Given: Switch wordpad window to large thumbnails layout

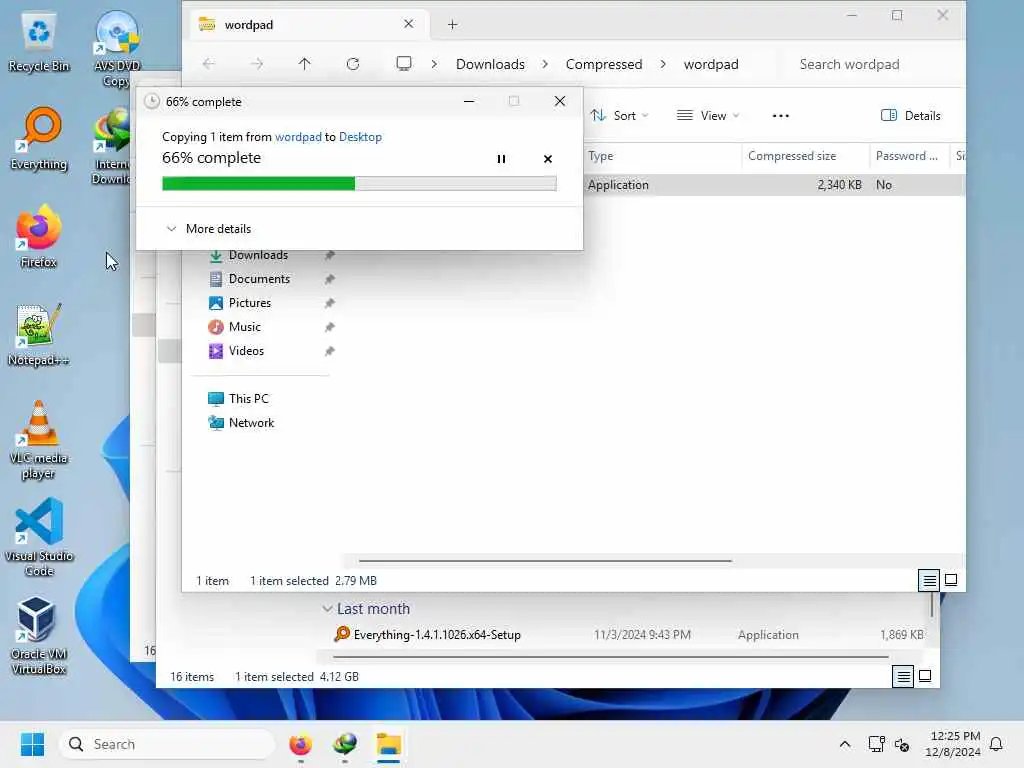Looking at the screenshot, I should [951, 580].
